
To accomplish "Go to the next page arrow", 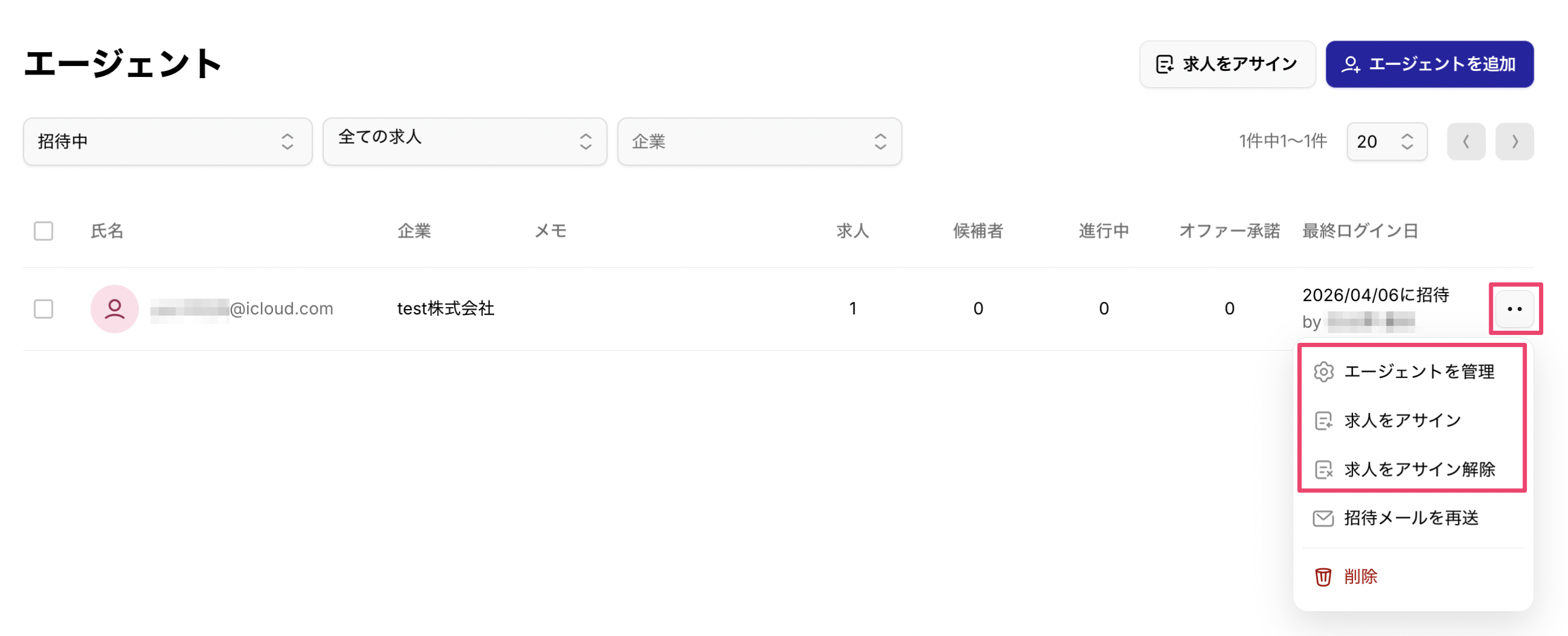I will point(1515,142).
